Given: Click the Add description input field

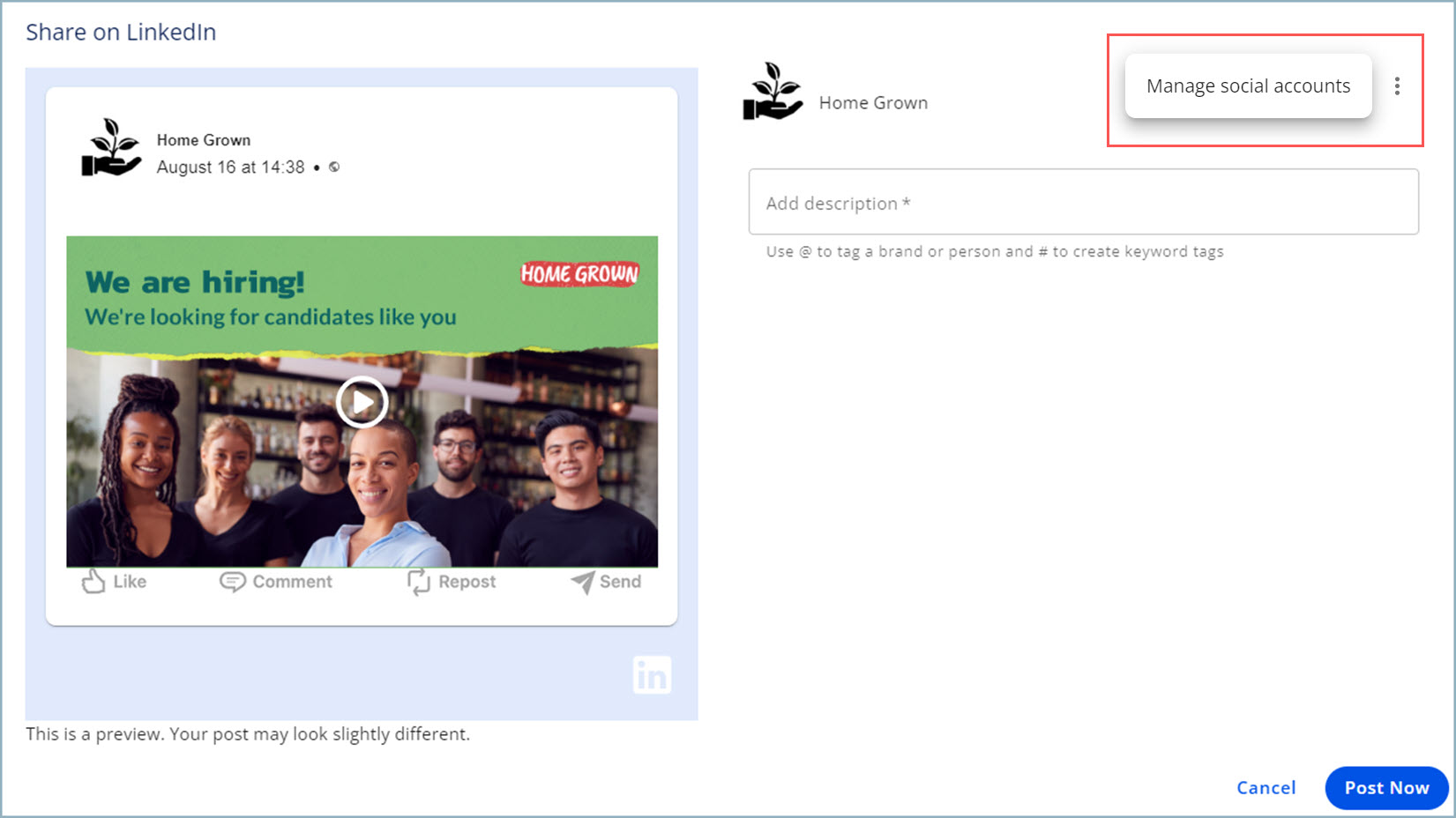Looking at the screenshot, I should [x=1083, y=202].
